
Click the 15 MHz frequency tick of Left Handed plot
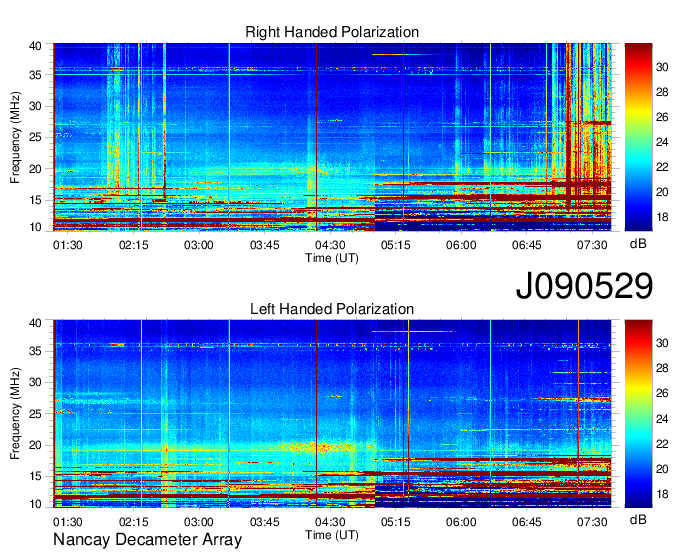pyautogui.click(x=35, y=476)
